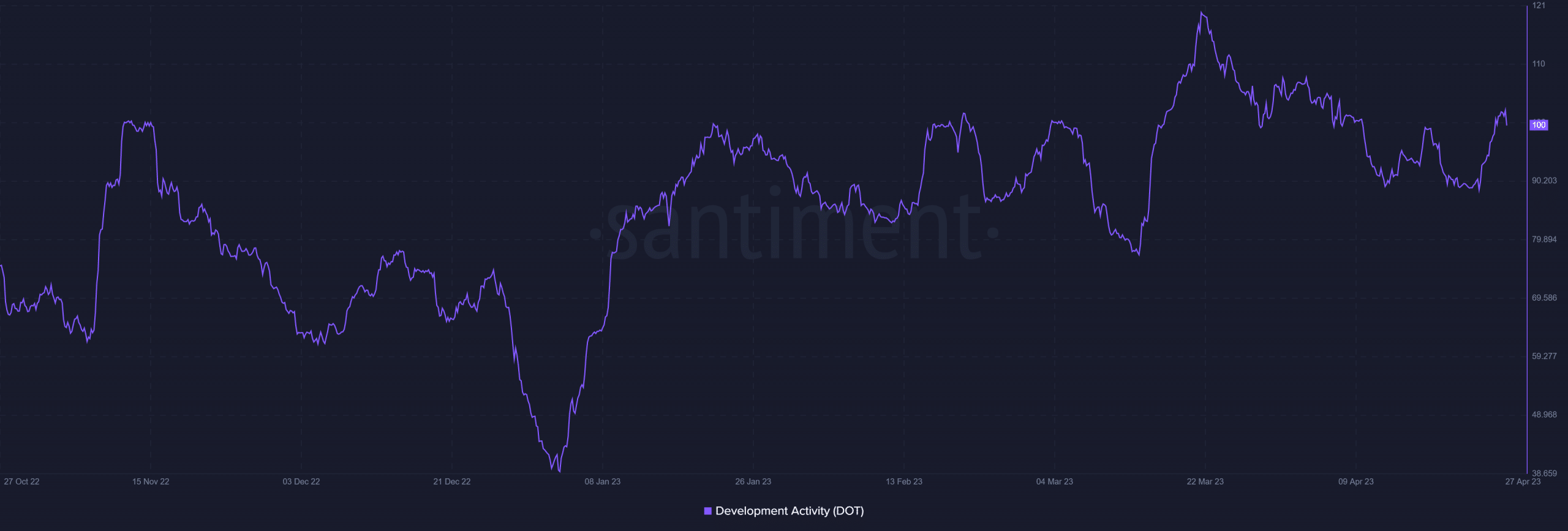Click the 59.277 y-axis value
This screenshot has width=1568, height=531.
tap(1544, 356)
